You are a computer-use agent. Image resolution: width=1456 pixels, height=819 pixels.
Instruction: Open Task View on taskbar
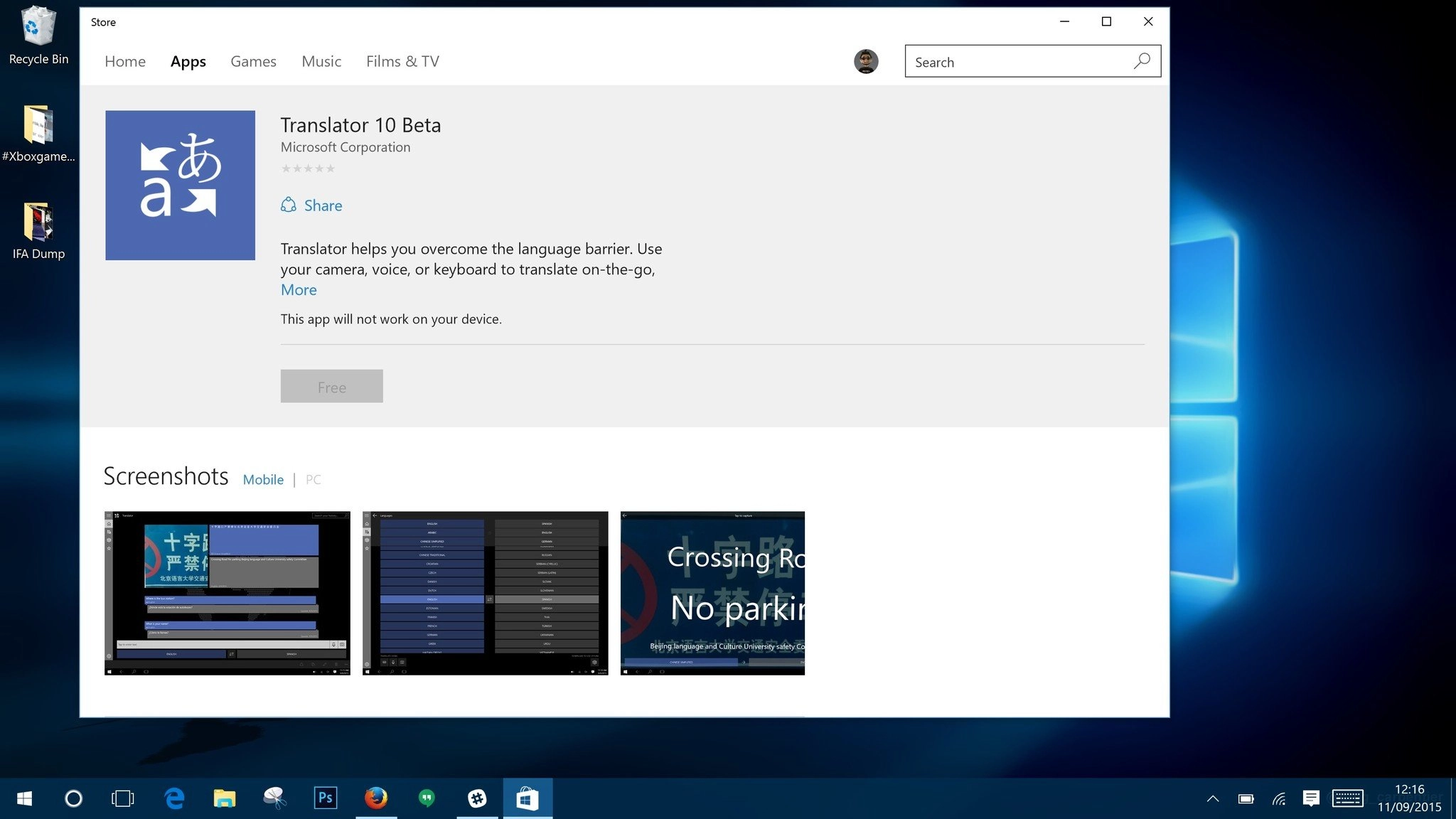[122, 798]
